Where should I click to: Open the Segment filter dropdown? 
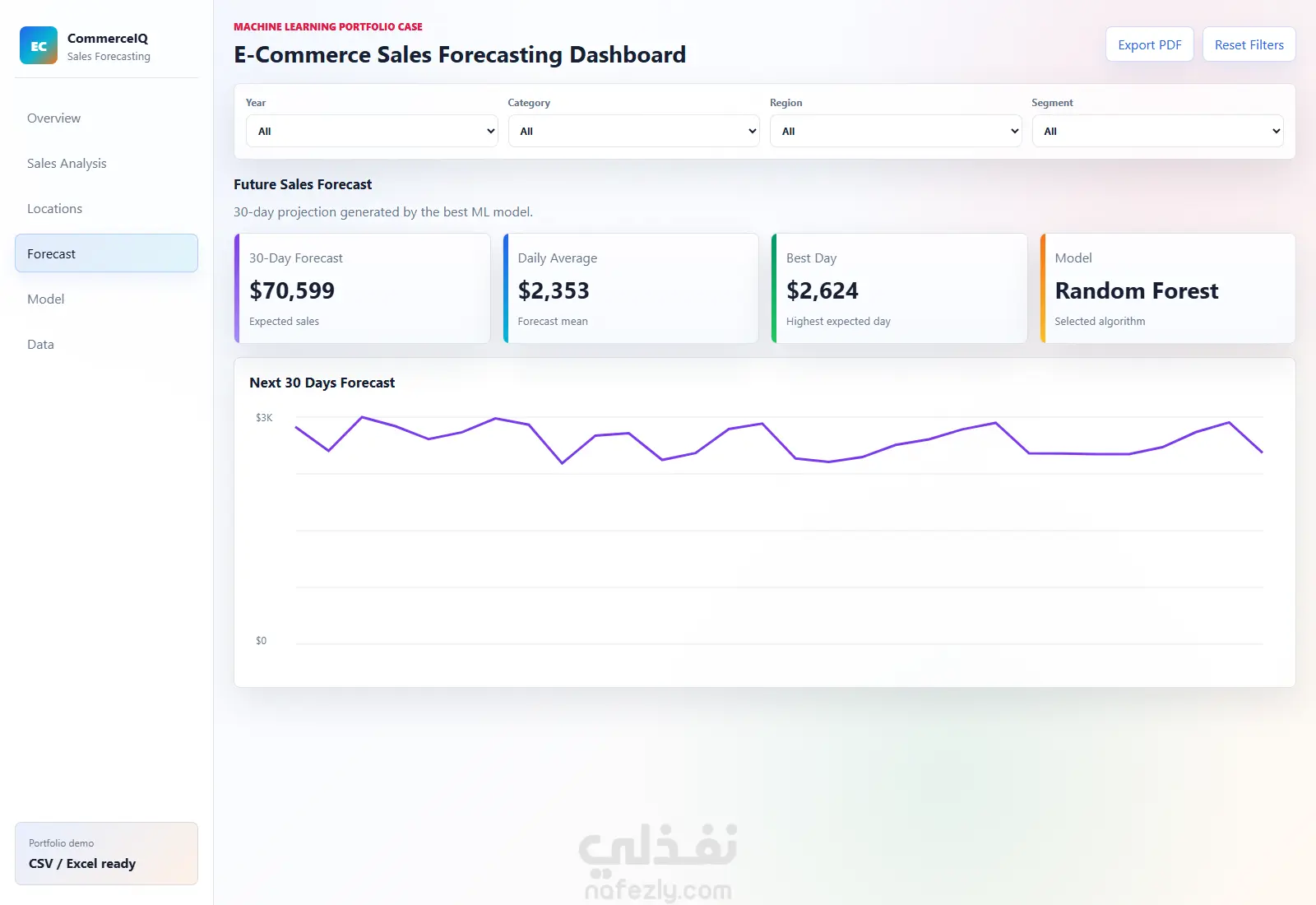pos(1157,131)
